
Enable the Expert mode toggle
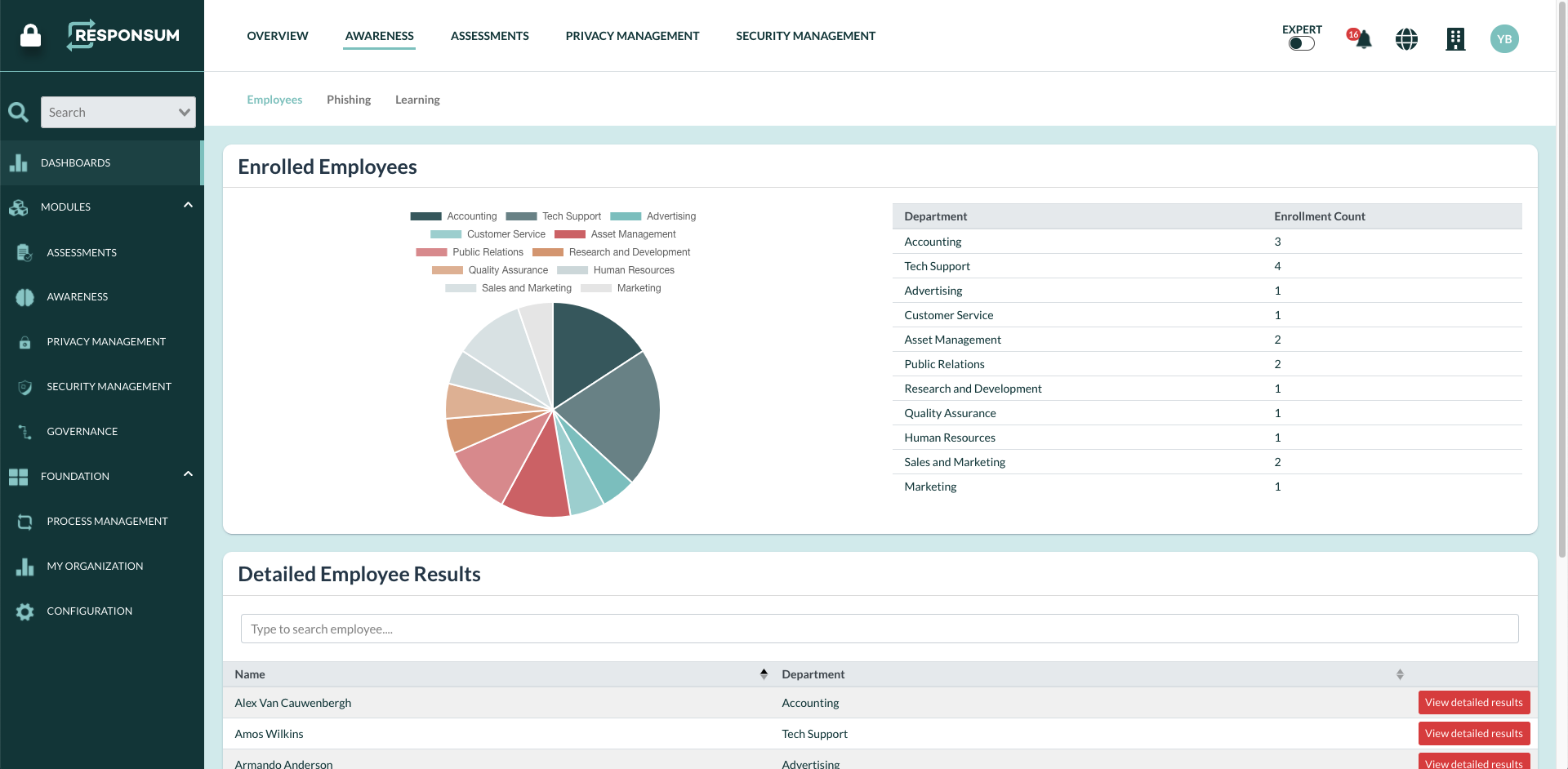(1301, 43)
